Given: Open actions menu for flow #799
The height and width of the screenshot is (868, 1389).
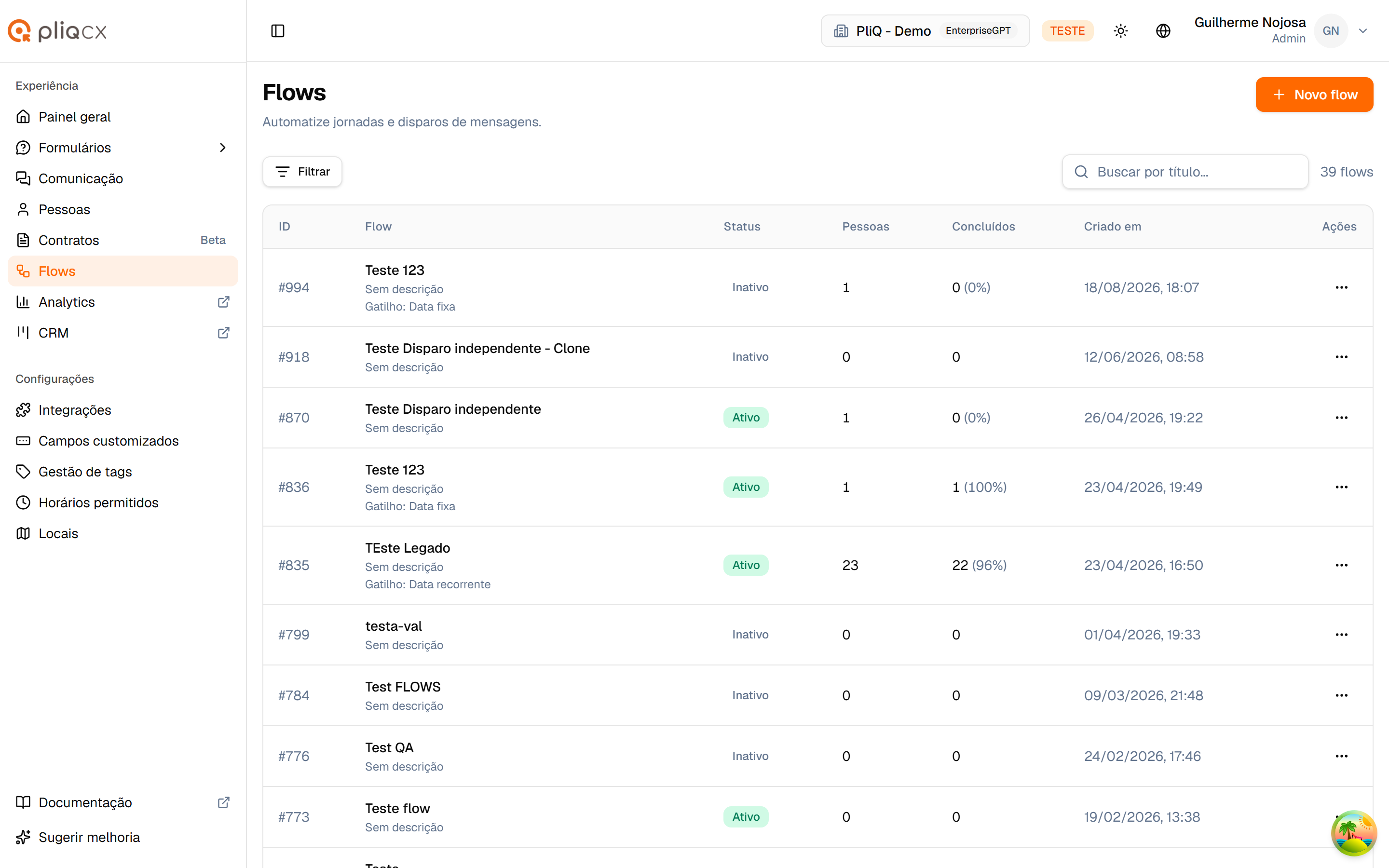Looking at the screenshot, I should [x=1341, y=635].
